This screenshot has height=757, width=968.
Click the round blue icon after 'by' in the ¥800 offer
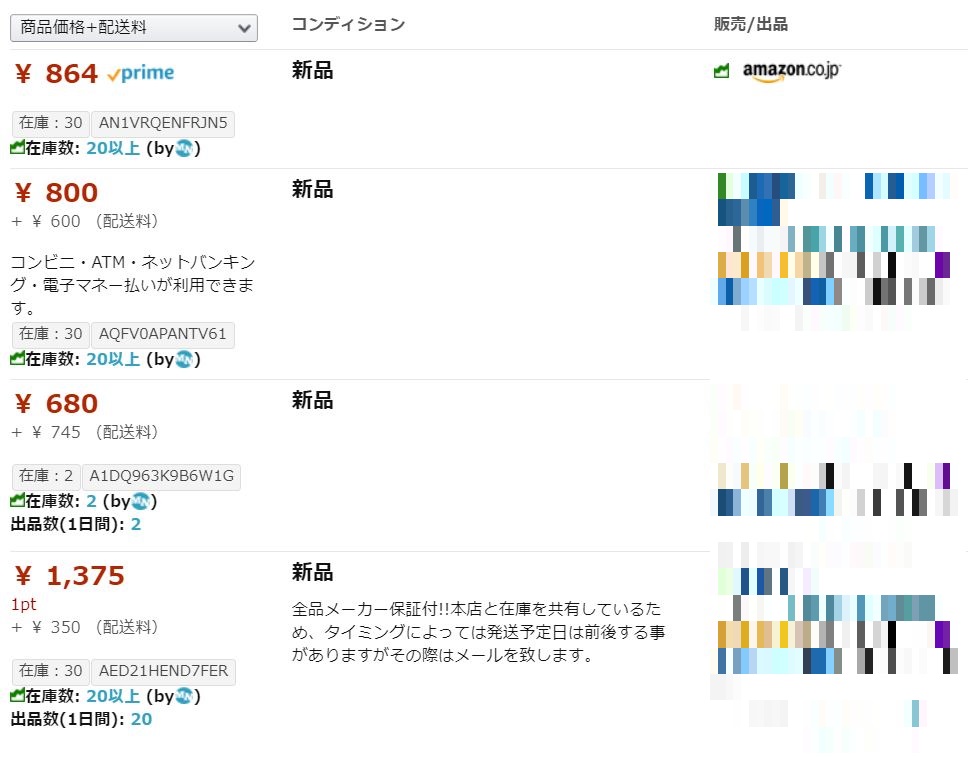pos(184,359)
